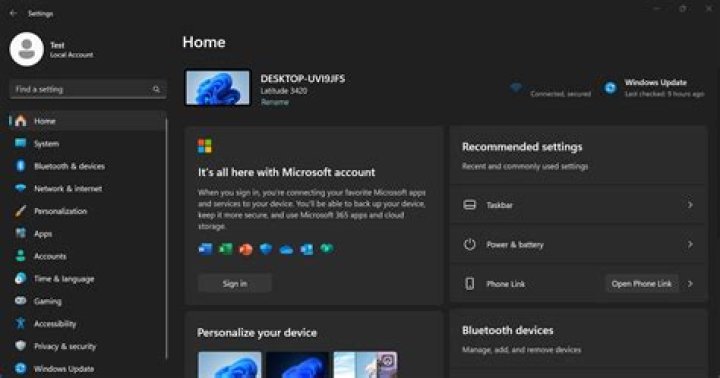Open Accessibility options
Viewport: 720px width, 378px height.
click(x=87, y=324)
